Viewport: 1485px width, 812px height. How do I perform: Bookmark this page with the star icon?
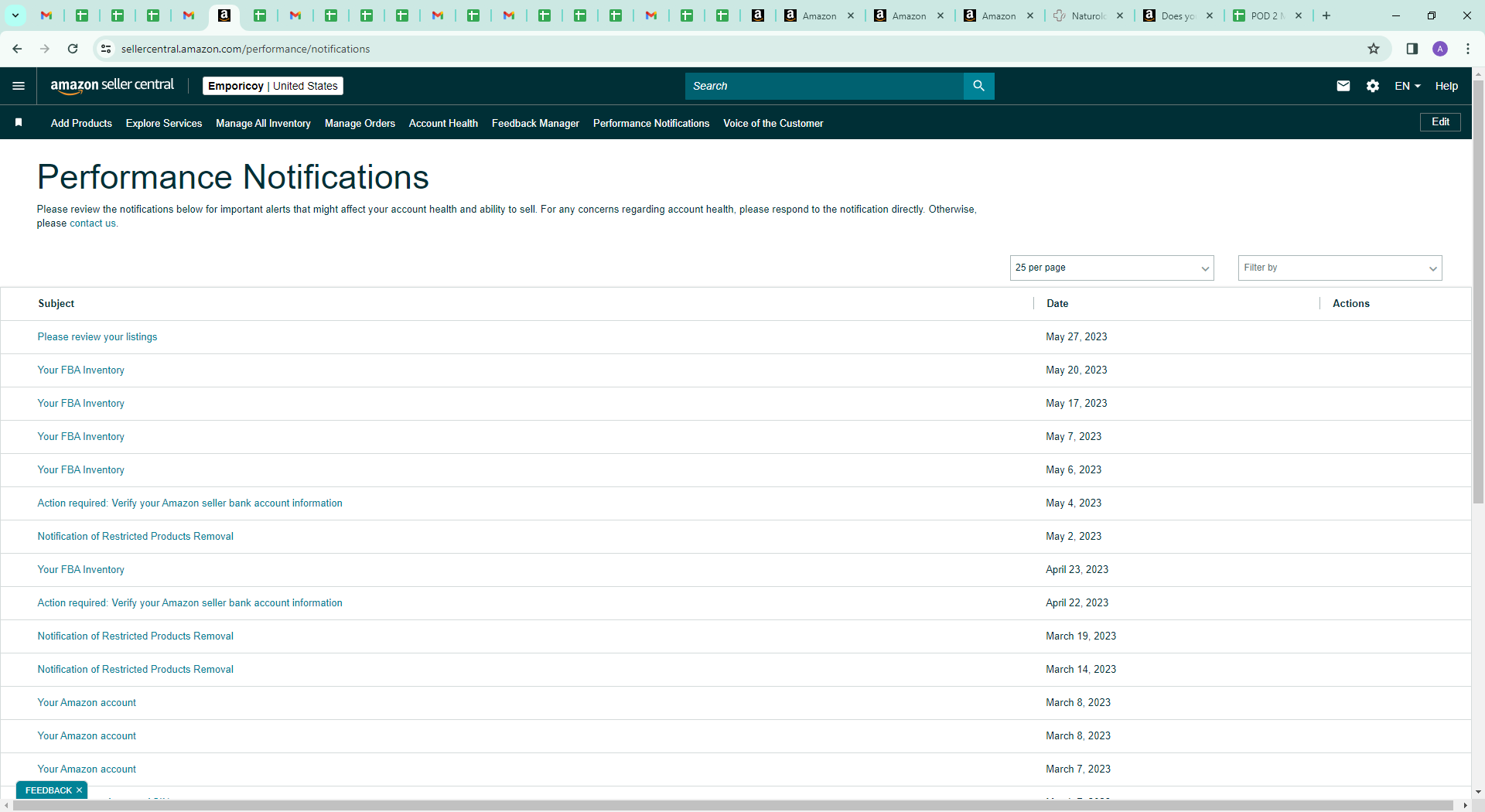click(1374, 49)
